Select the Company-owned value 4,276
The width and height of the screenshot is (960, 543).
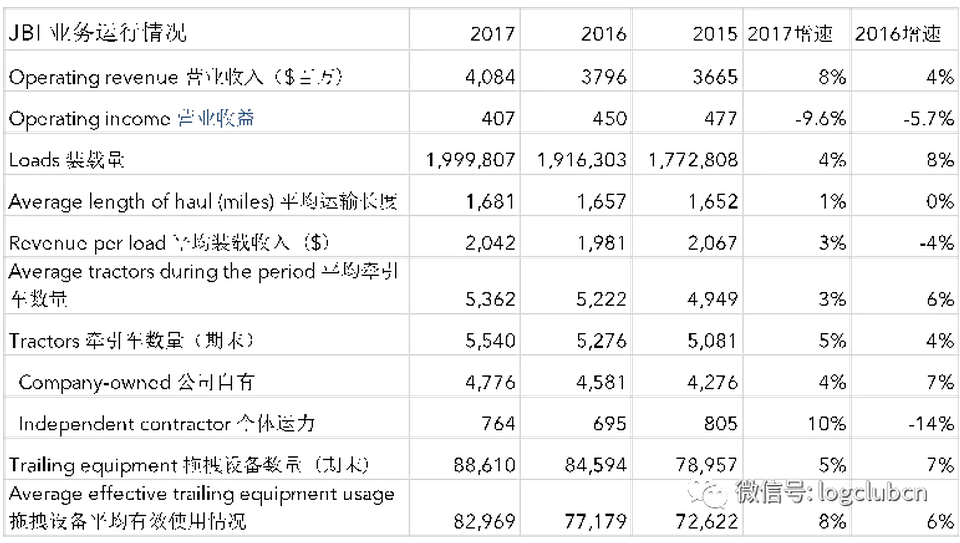713,382
